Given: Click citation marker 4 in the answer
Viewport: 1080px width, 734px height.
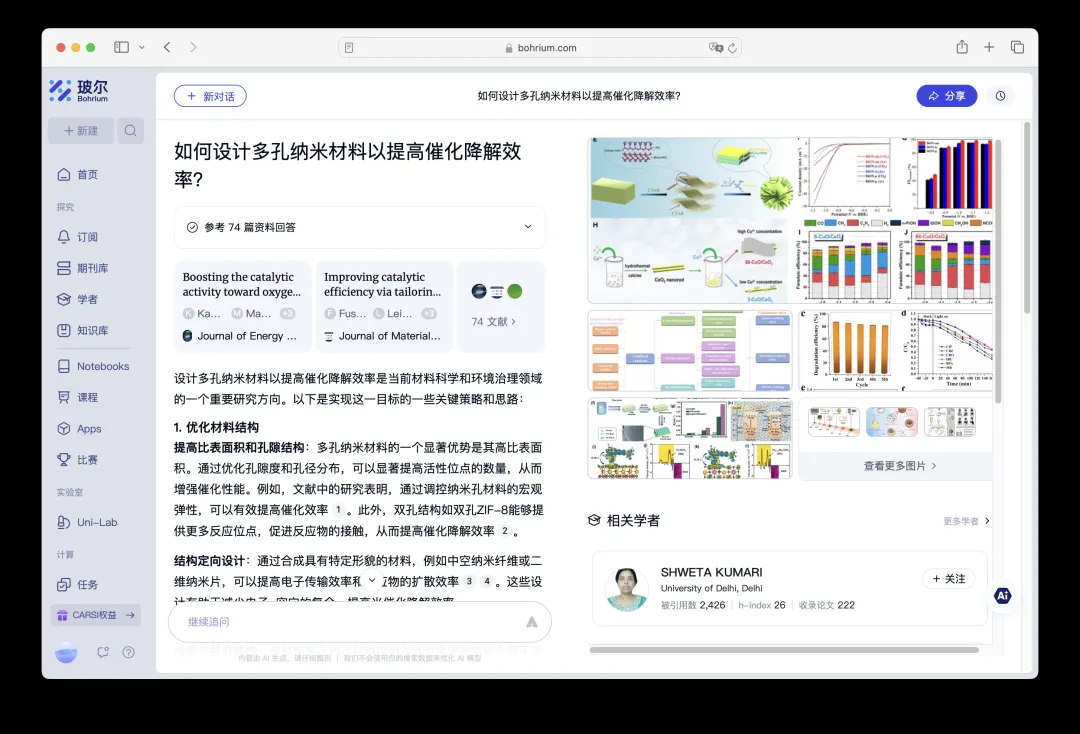Looking at the screenshot, I should pos(487,581).
